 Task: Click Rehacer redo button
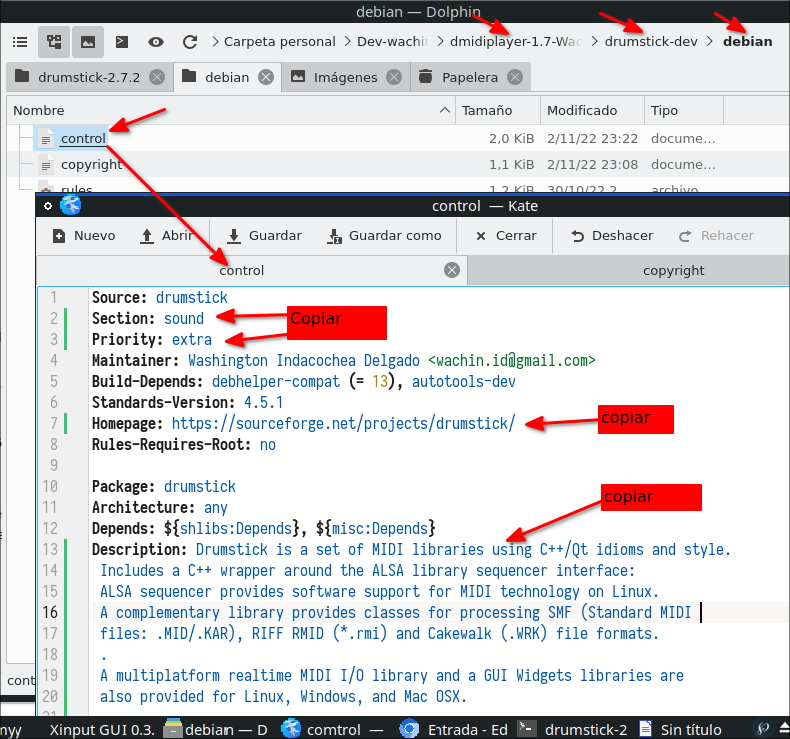716,235
